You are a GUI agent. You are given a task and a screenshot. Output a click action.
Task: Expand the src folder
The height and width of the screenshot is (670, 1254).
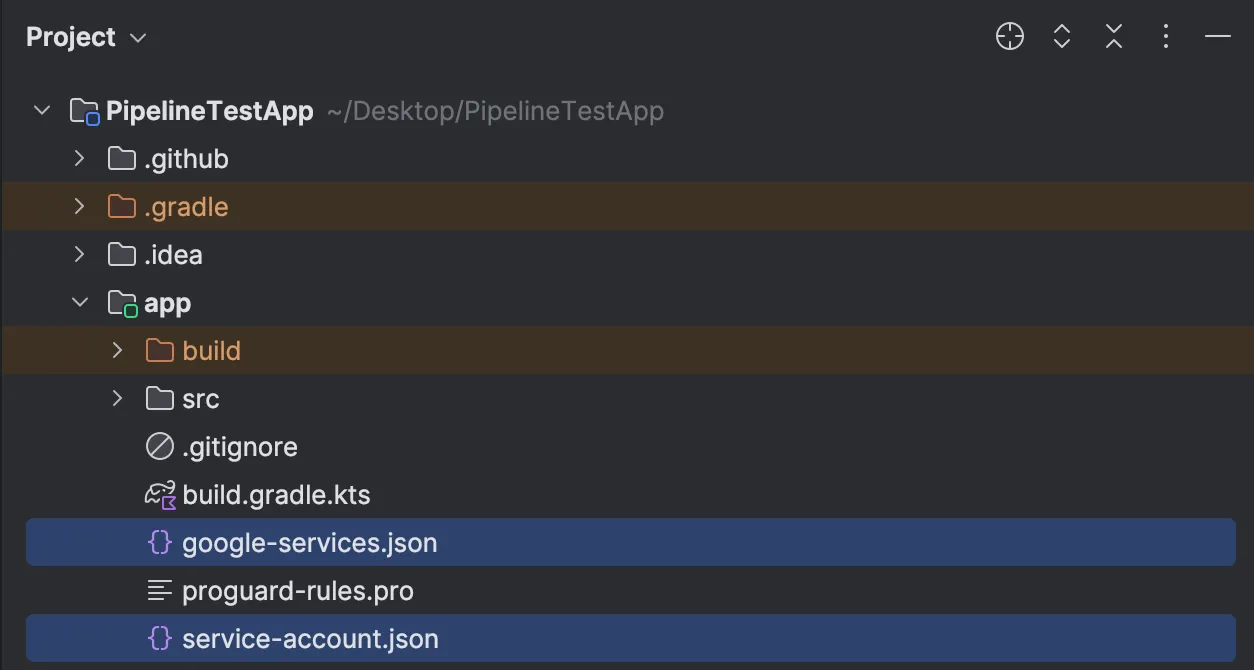click(x=118, y=399)
